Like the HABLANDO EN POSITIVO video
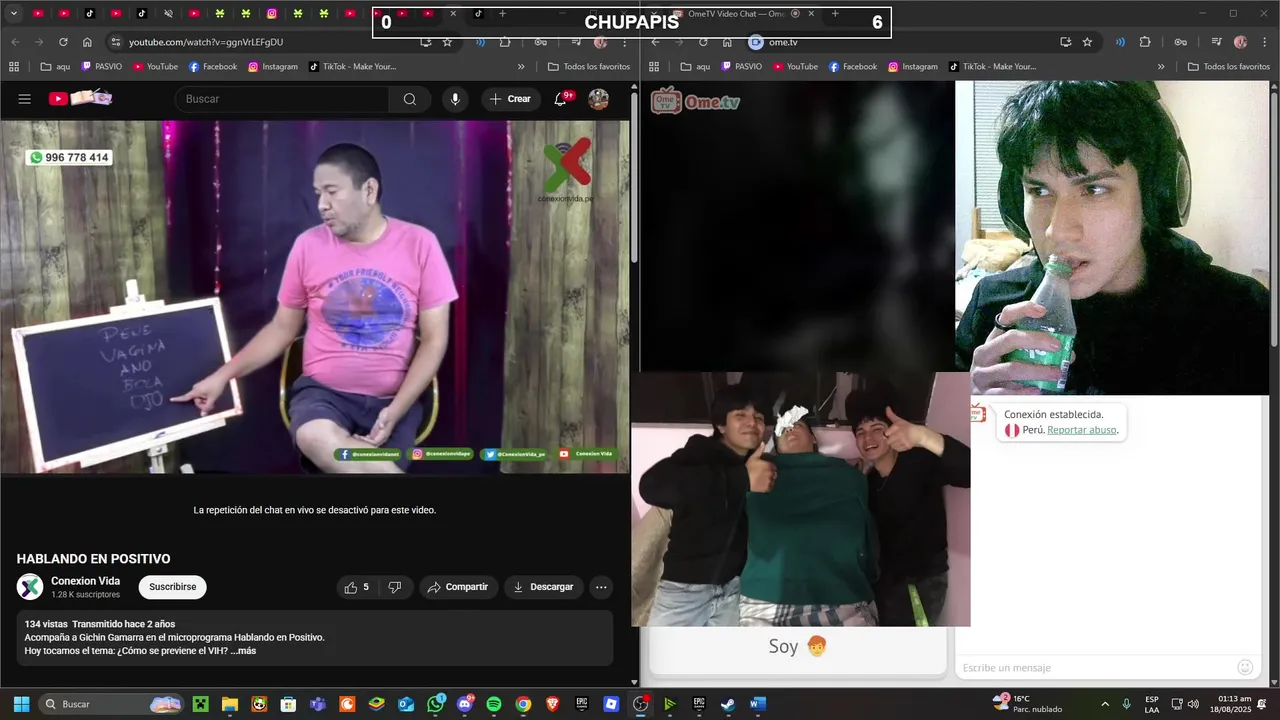 pyautogui.click(x=357, y=587)
